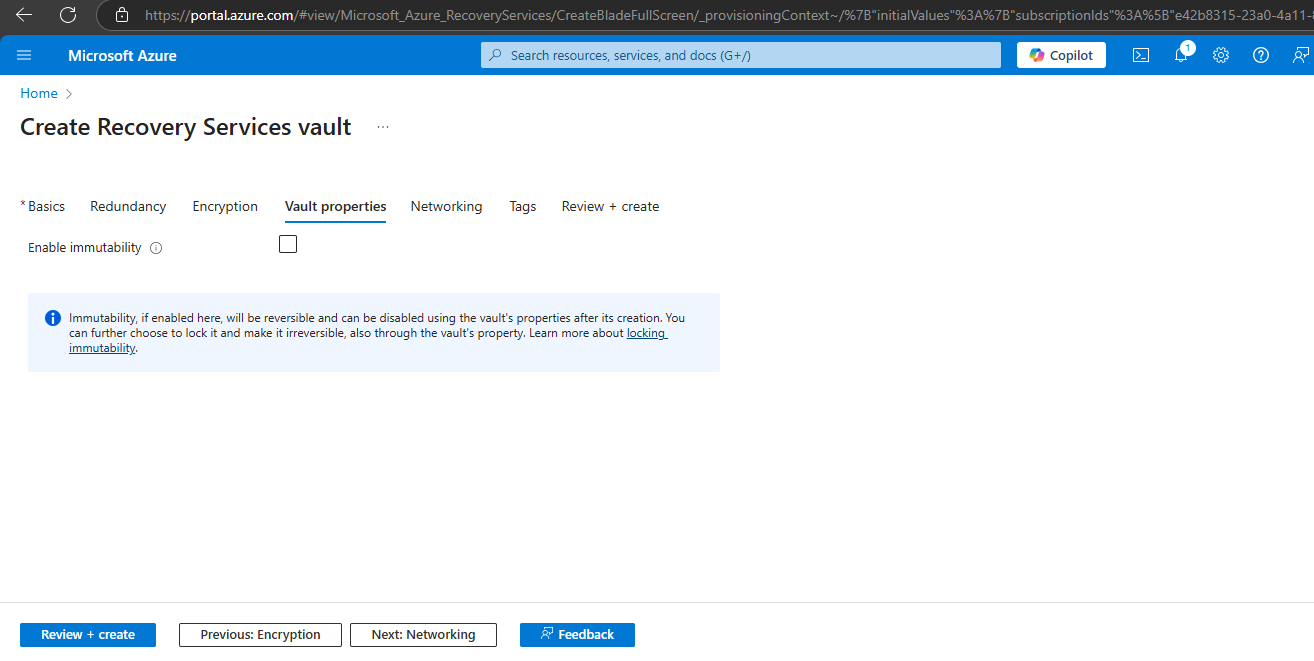Open the Tags tab
The height and width of the screenshot is (661, 1314).
point(523,206)
